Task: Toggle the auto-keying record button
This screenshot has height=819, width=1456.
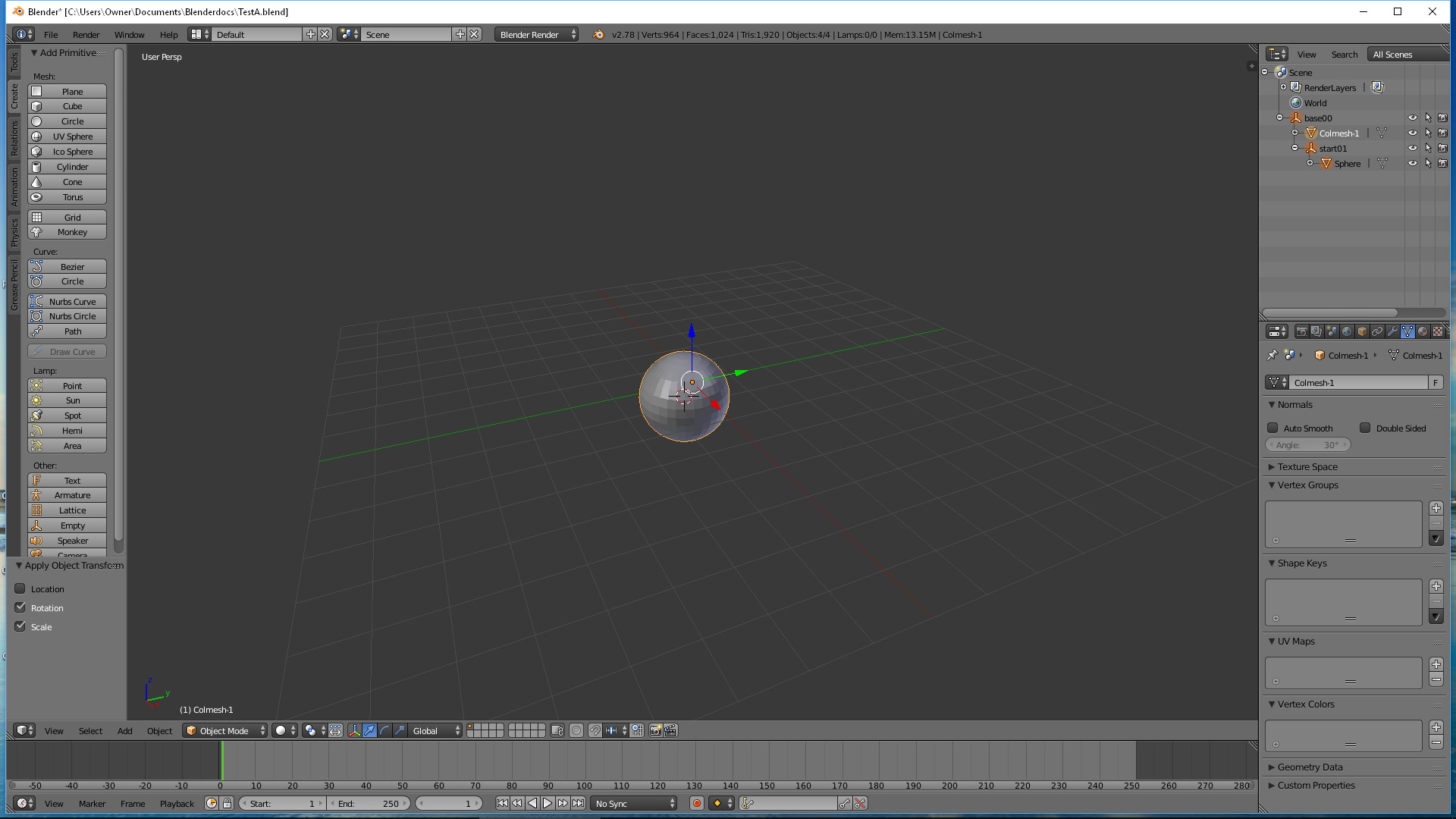Action: [697, 803]
